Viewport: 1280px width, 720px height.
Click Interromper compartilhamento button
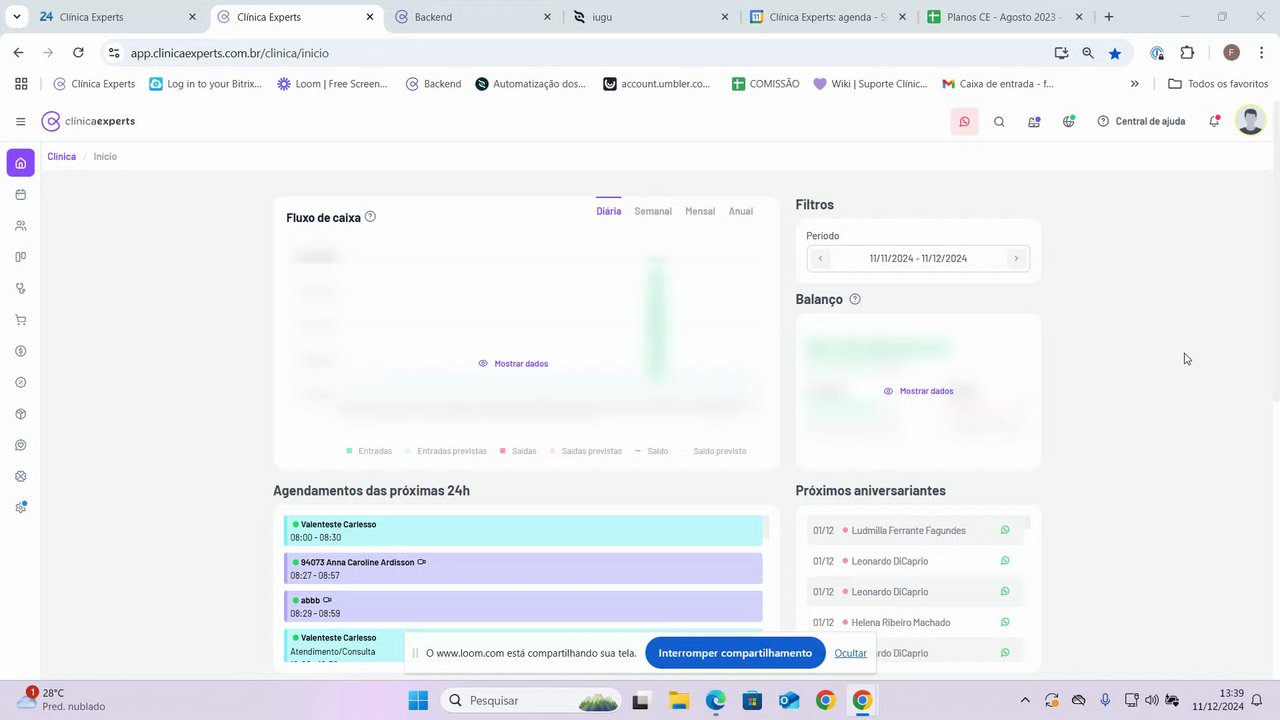735,653
